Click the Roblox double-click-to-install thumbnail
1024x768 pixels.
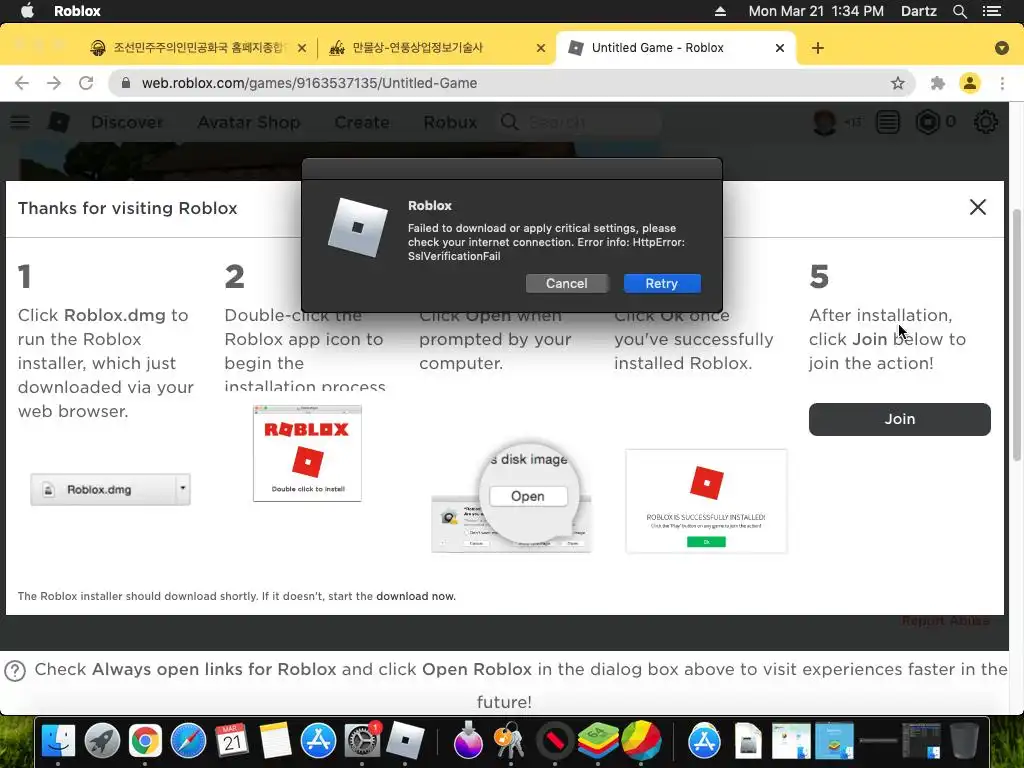point(307,453)
